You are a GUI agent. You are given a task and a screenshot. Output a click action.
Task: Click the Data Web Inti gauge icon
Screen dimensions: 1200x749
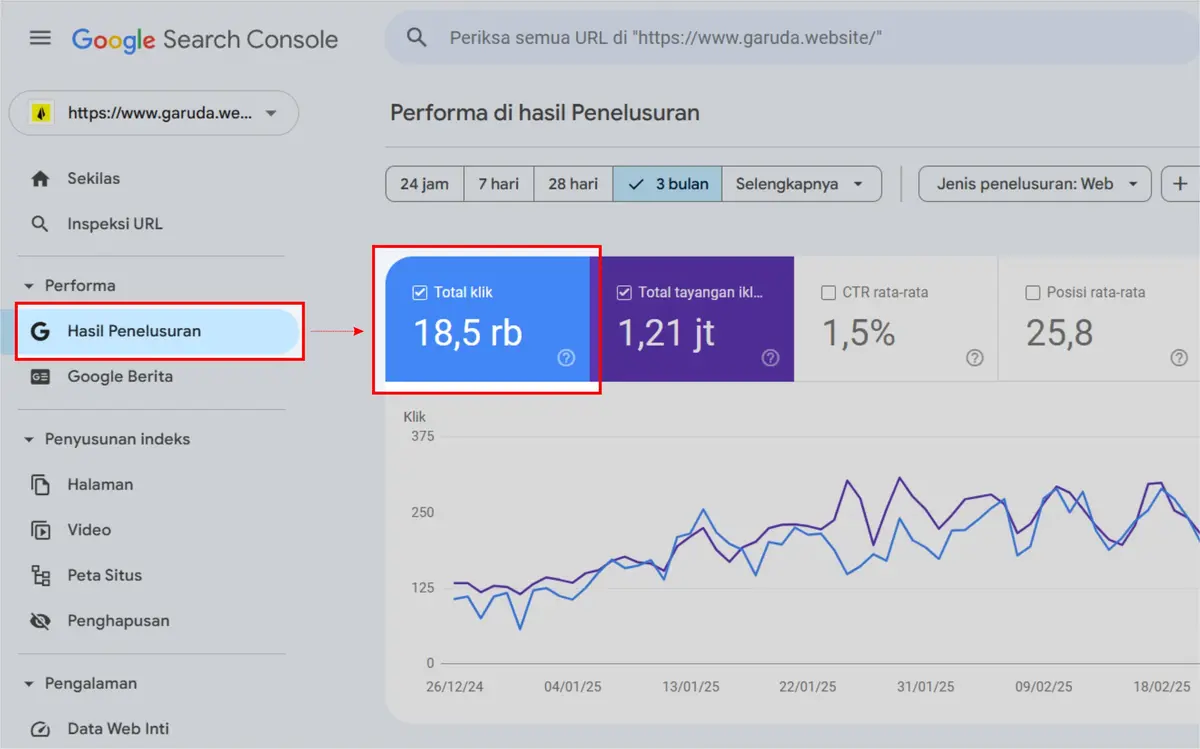40,729
